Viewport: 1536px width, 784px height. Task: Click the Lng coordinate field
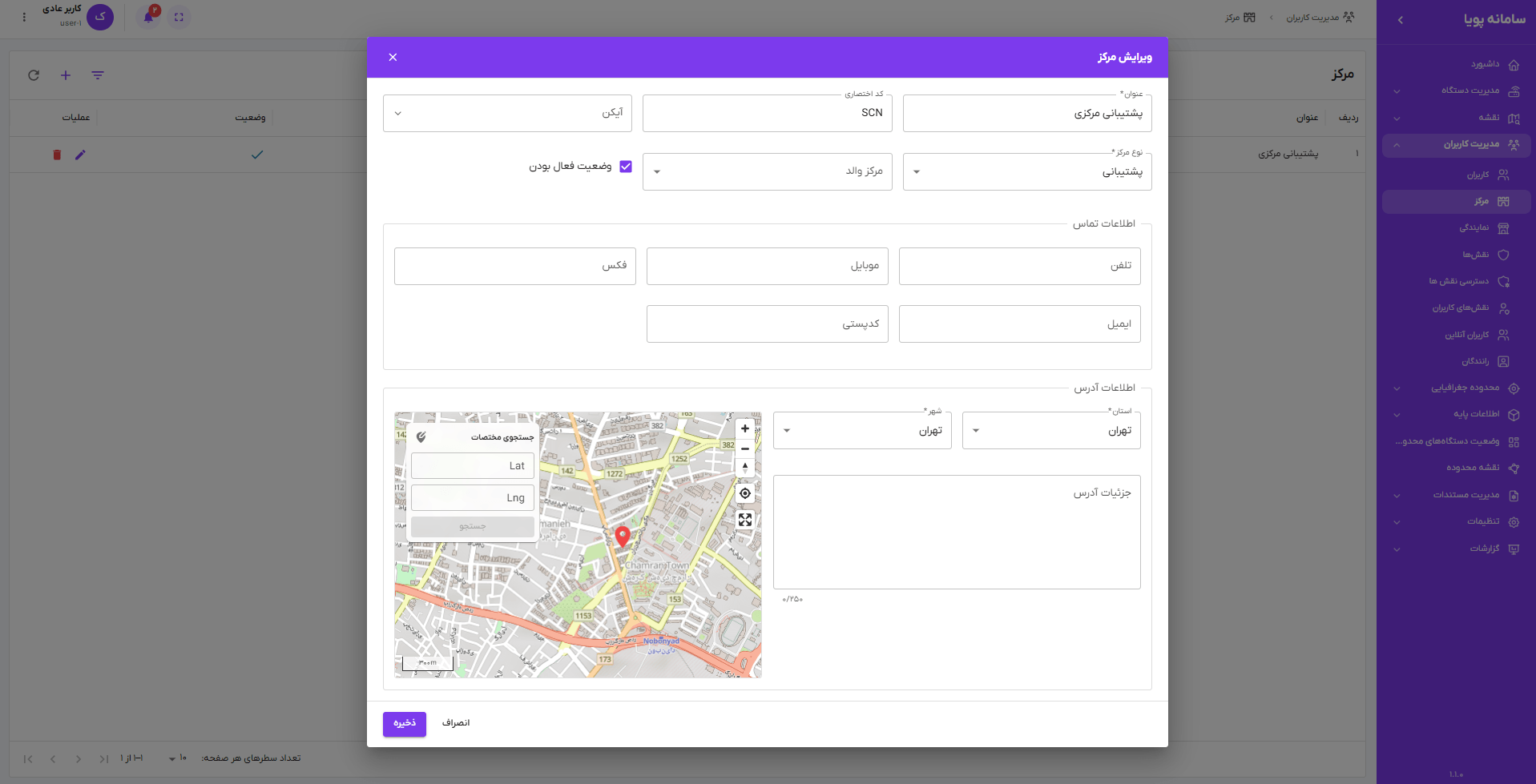(x=473, y=498)
